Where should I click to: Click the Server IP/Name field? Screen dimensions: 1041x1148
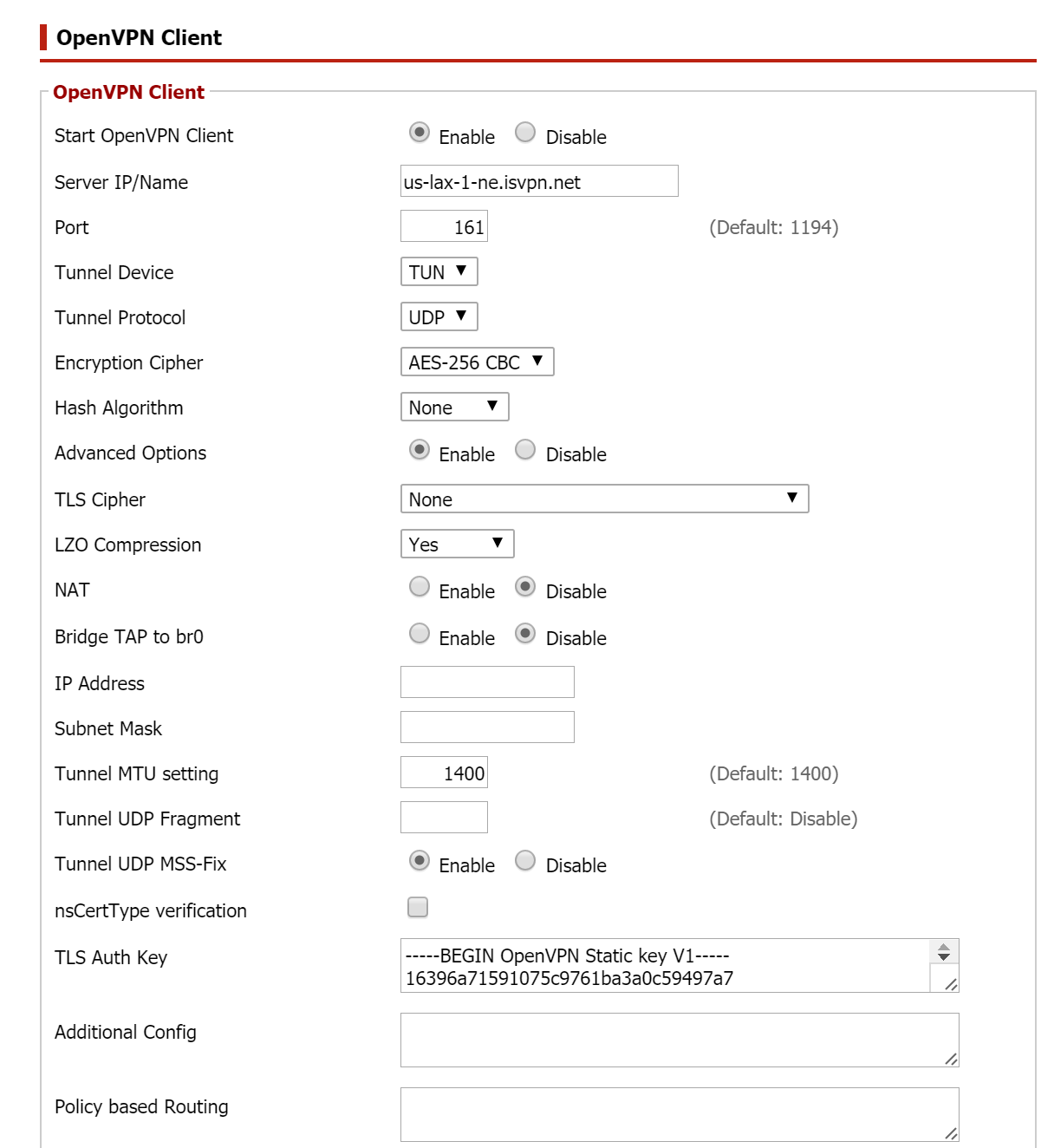[x=539, y=181]
